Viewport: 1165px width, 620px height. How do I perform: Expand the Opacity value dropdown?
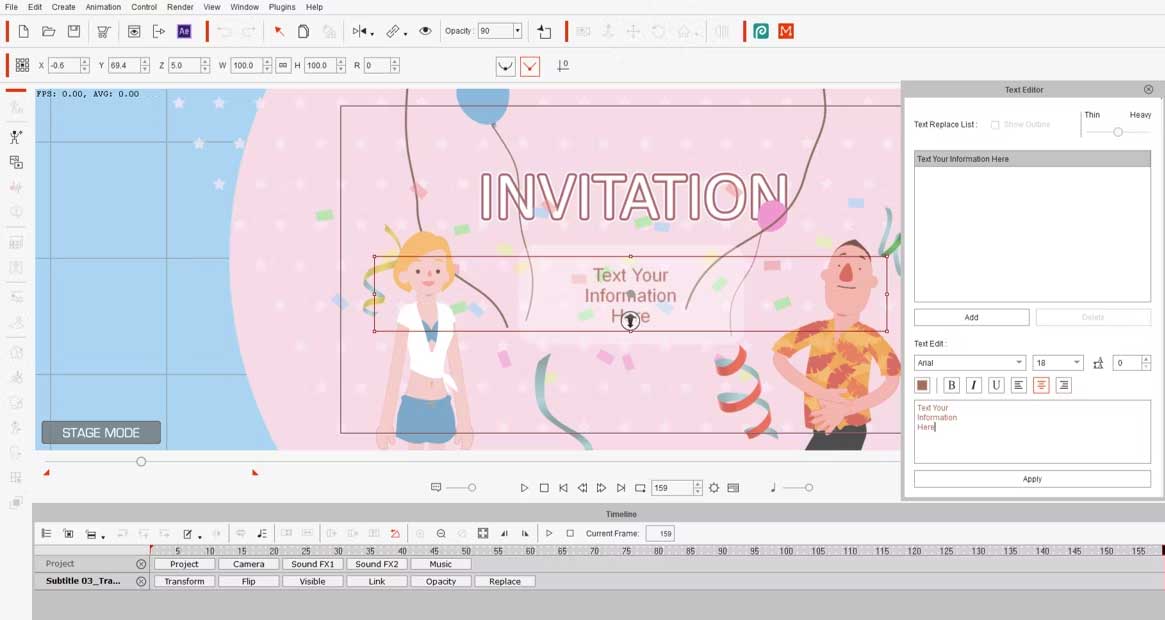517,32
